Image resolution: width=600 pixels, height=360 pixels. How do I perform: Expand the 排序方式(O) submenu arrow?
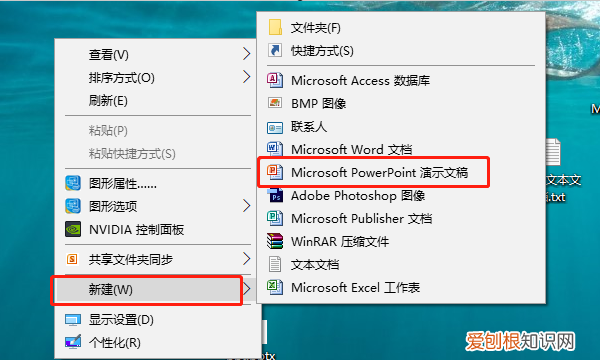coord(246,77)
